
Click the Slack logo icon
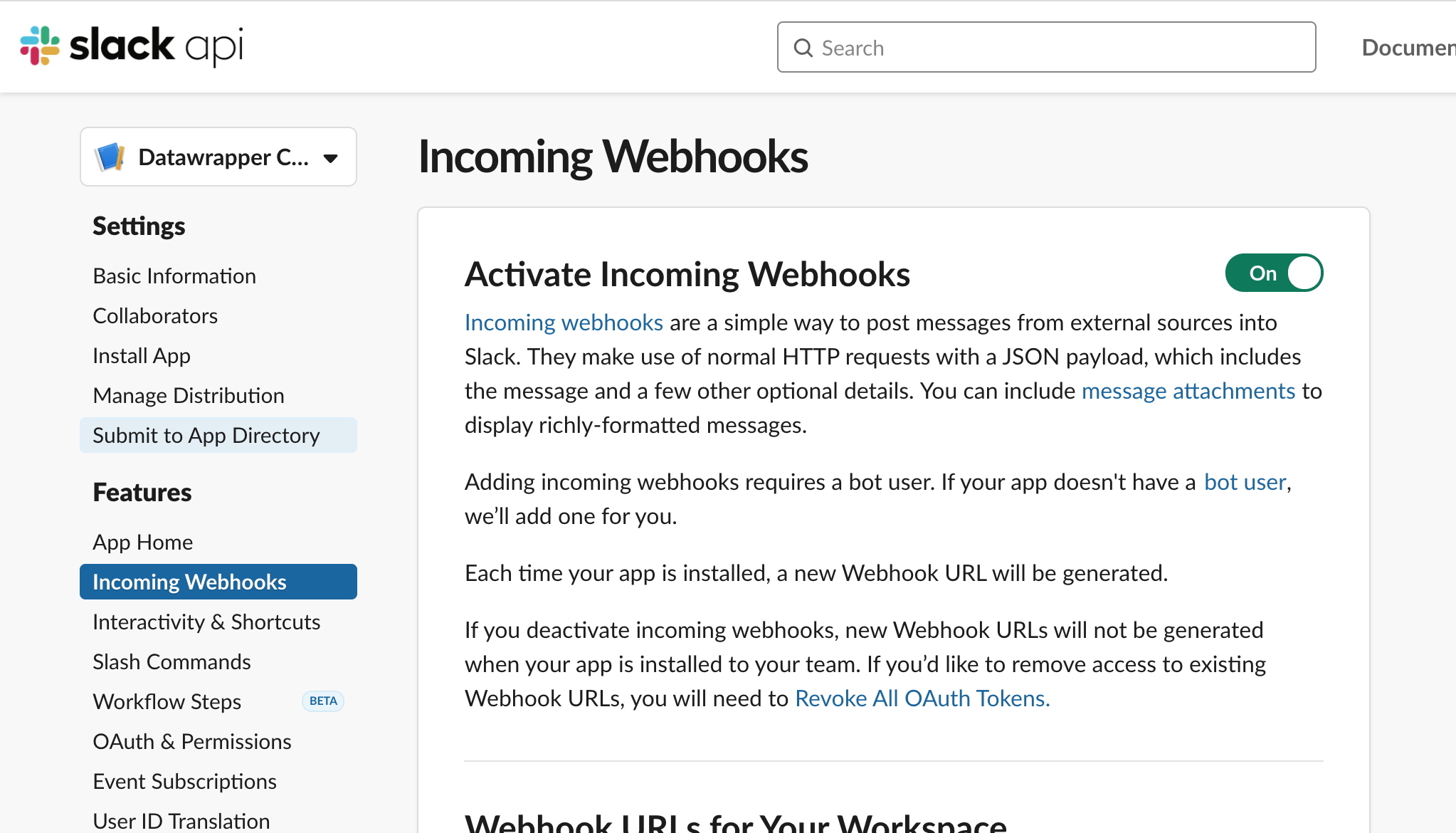click(40, 46)
